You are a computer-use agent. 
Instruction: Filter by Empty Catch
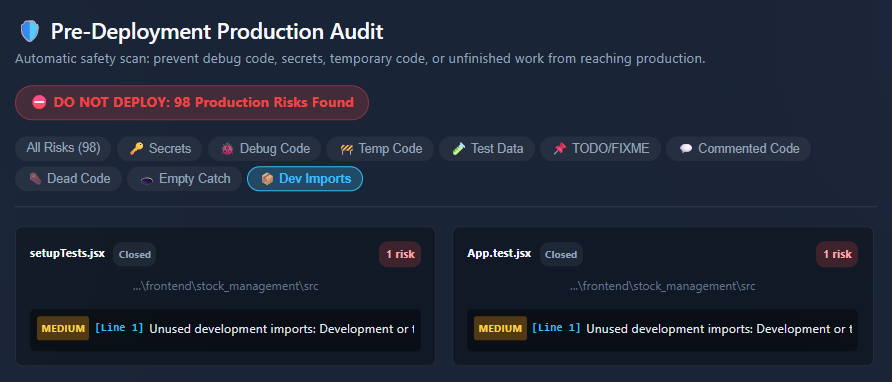[184, 179]
